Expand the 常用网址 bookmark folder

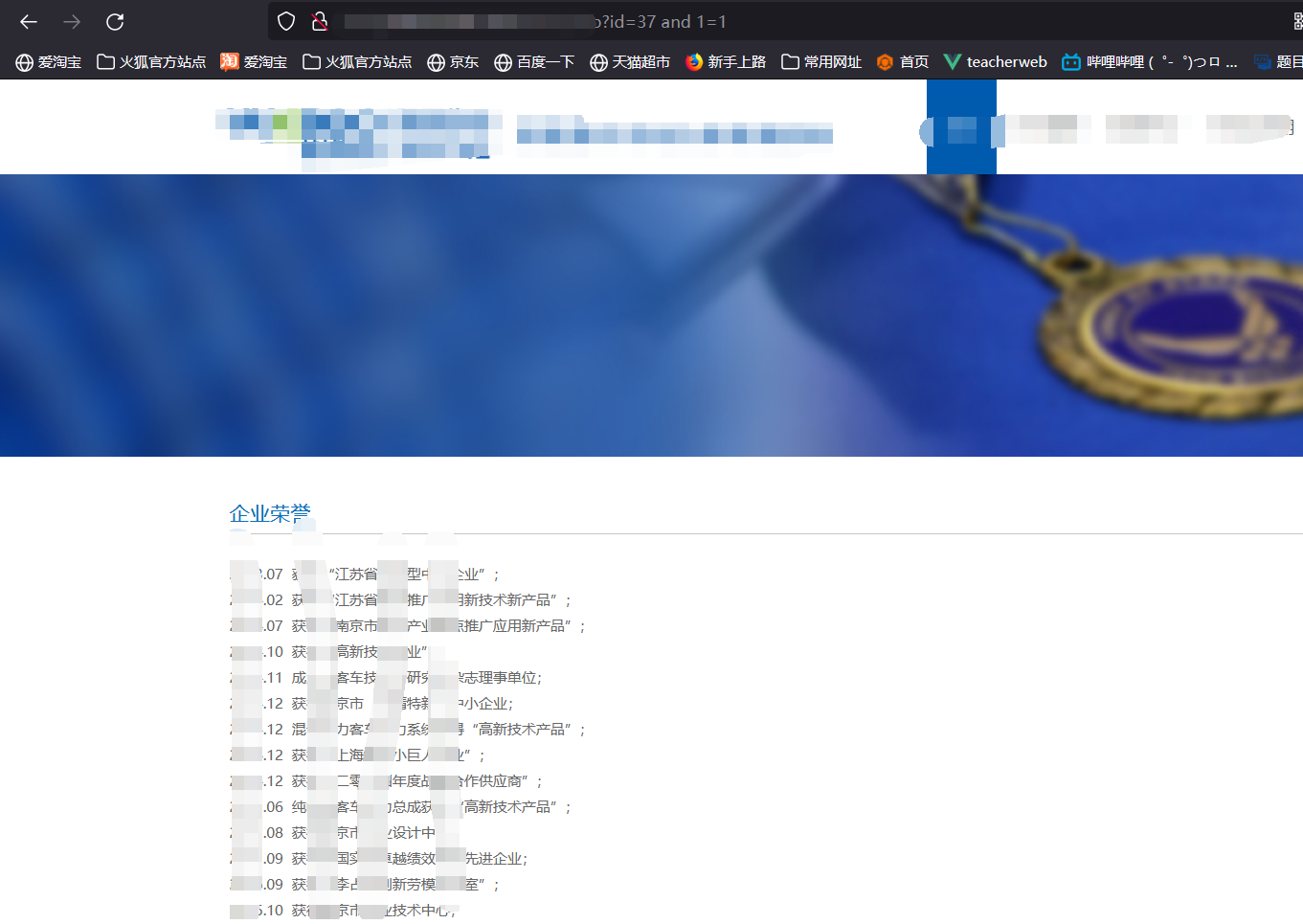click(821, 62)
